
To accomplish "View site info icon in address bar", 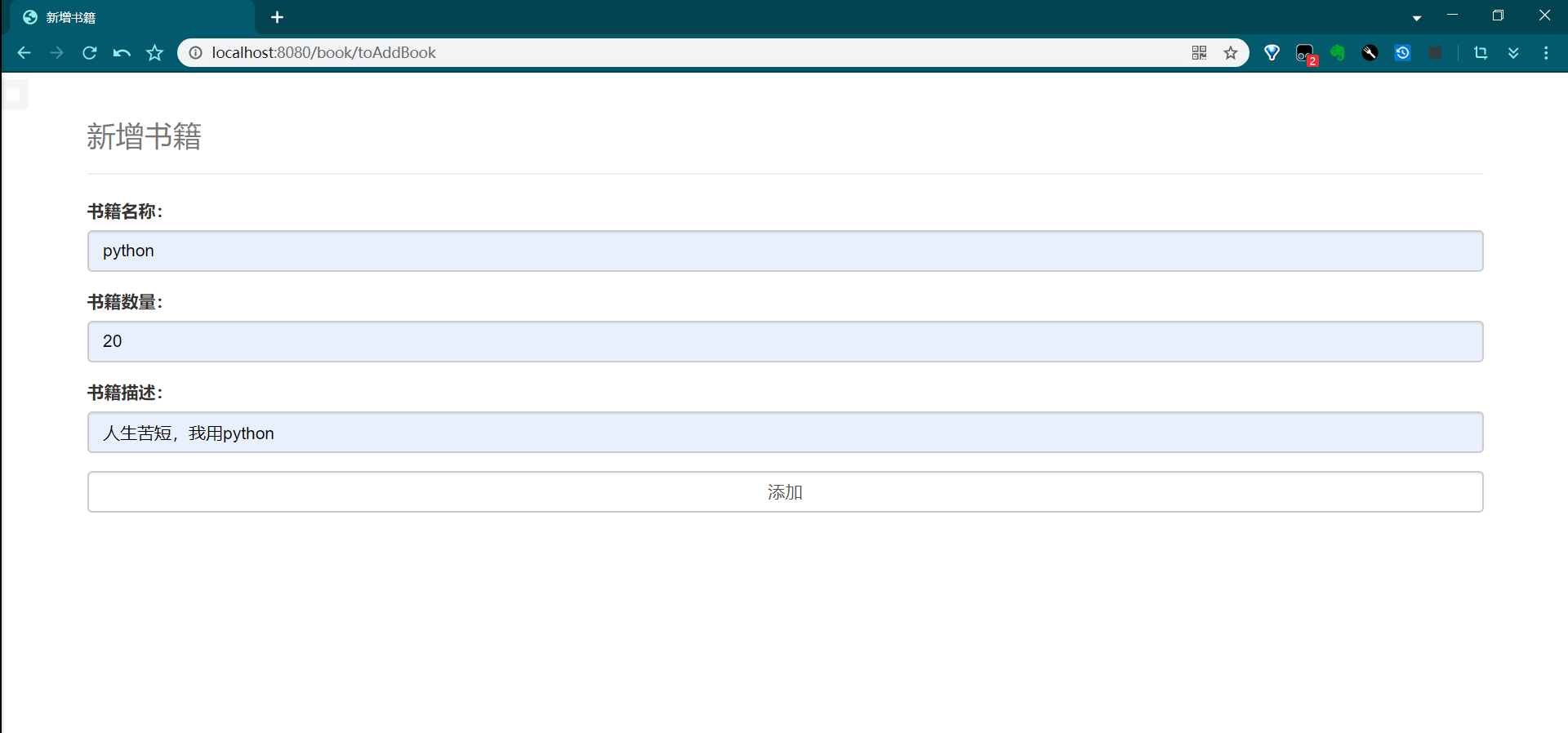I will [196, 53].
